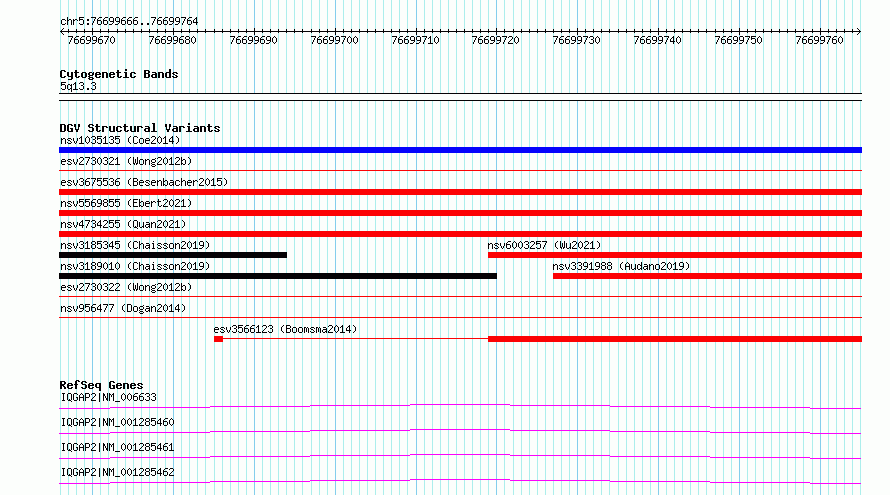This screenshot has width=890, height=495.
Task: Click ruler position 76699750
Action: [738, 40]
